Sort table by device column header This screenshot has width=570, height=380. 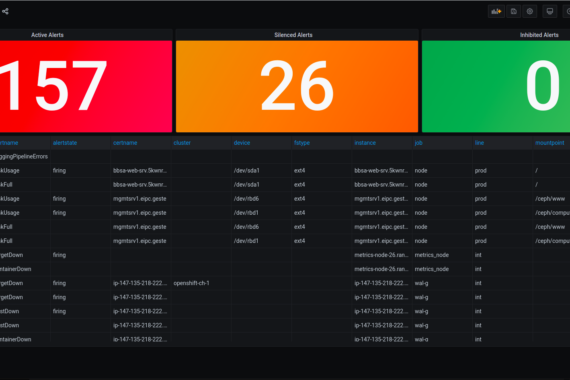(x=242, y=143)
